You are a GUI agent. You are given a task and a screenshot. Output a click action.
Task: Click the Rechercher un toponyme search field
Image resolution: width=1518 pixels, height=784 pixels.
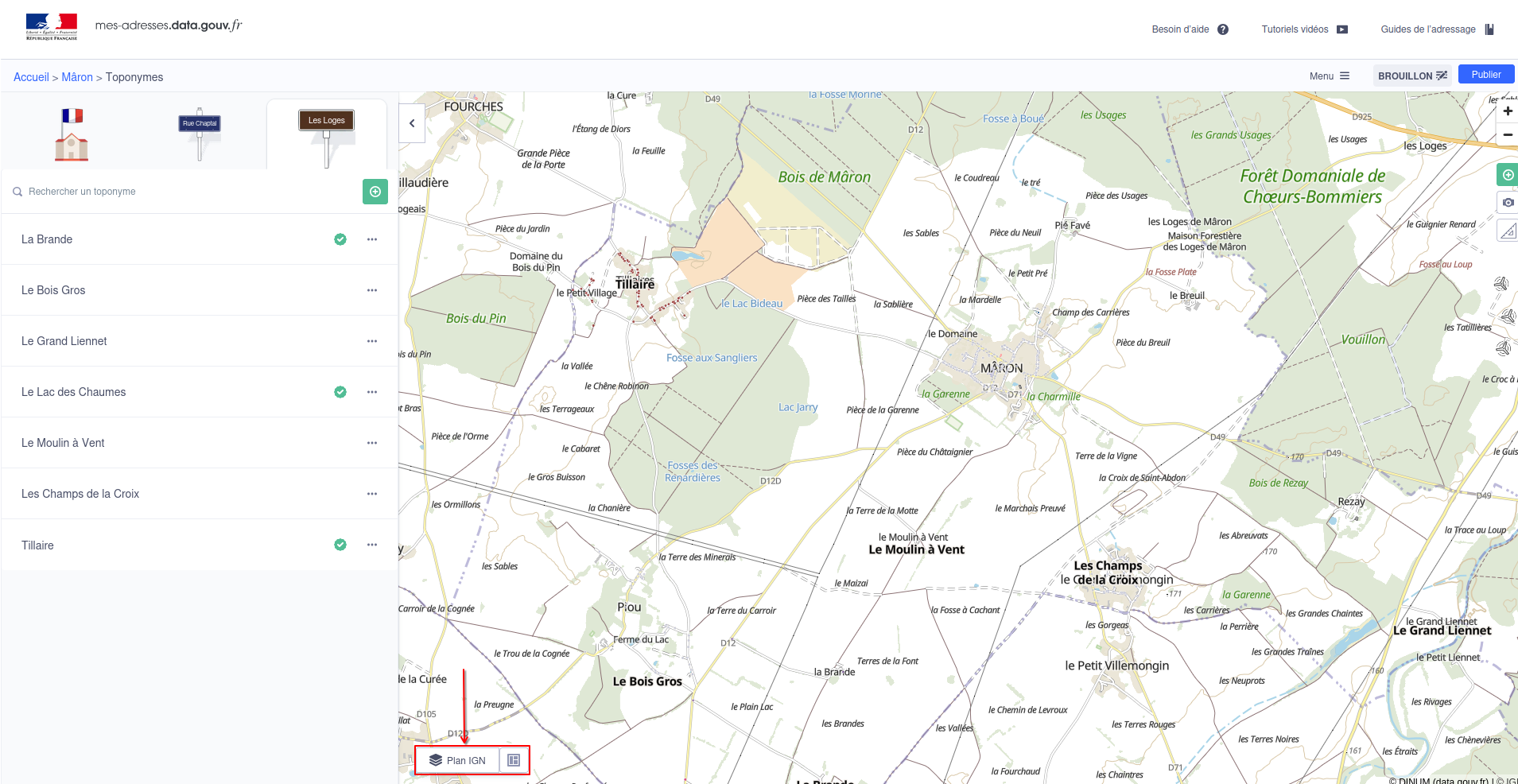(x=183, y=192)
